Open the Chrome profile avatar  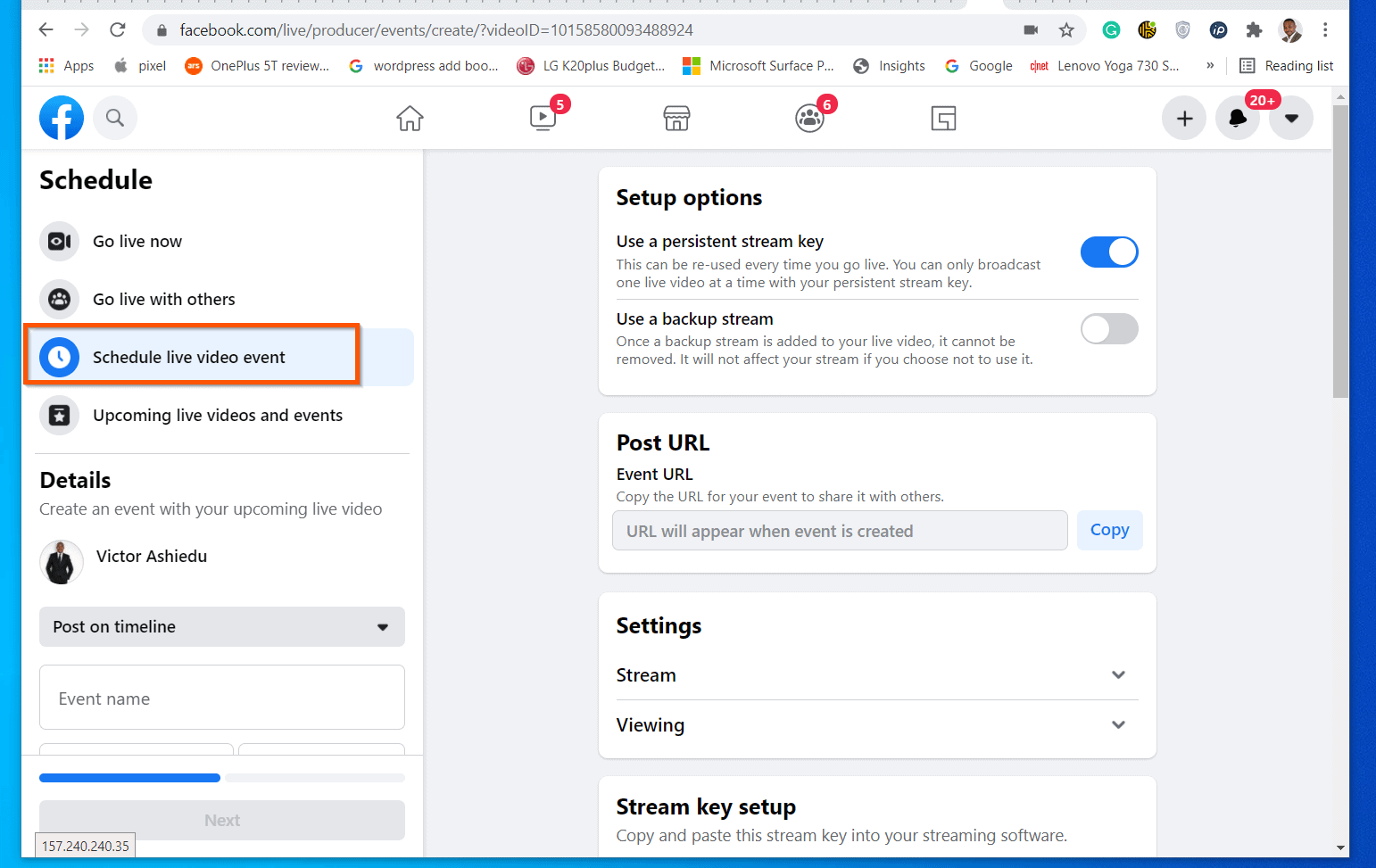click(x=1289, y=29)
